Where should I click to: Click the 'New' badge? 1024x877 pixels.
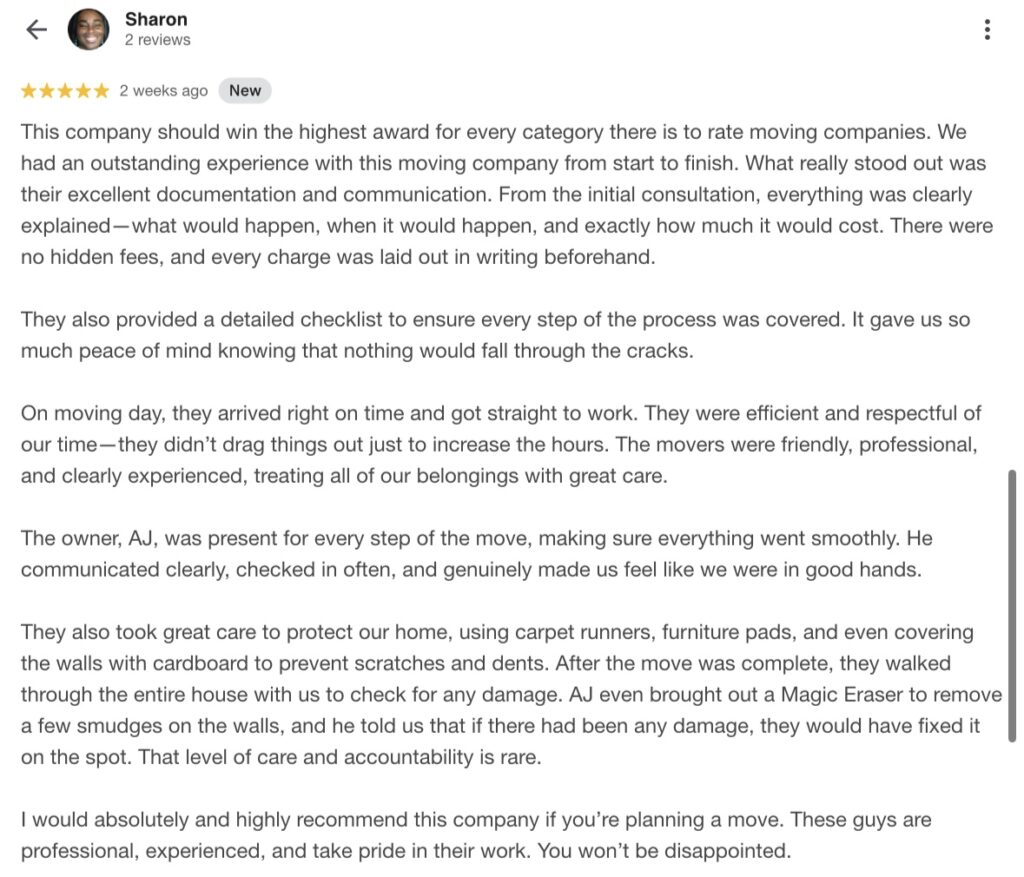[x=245, y=91]
